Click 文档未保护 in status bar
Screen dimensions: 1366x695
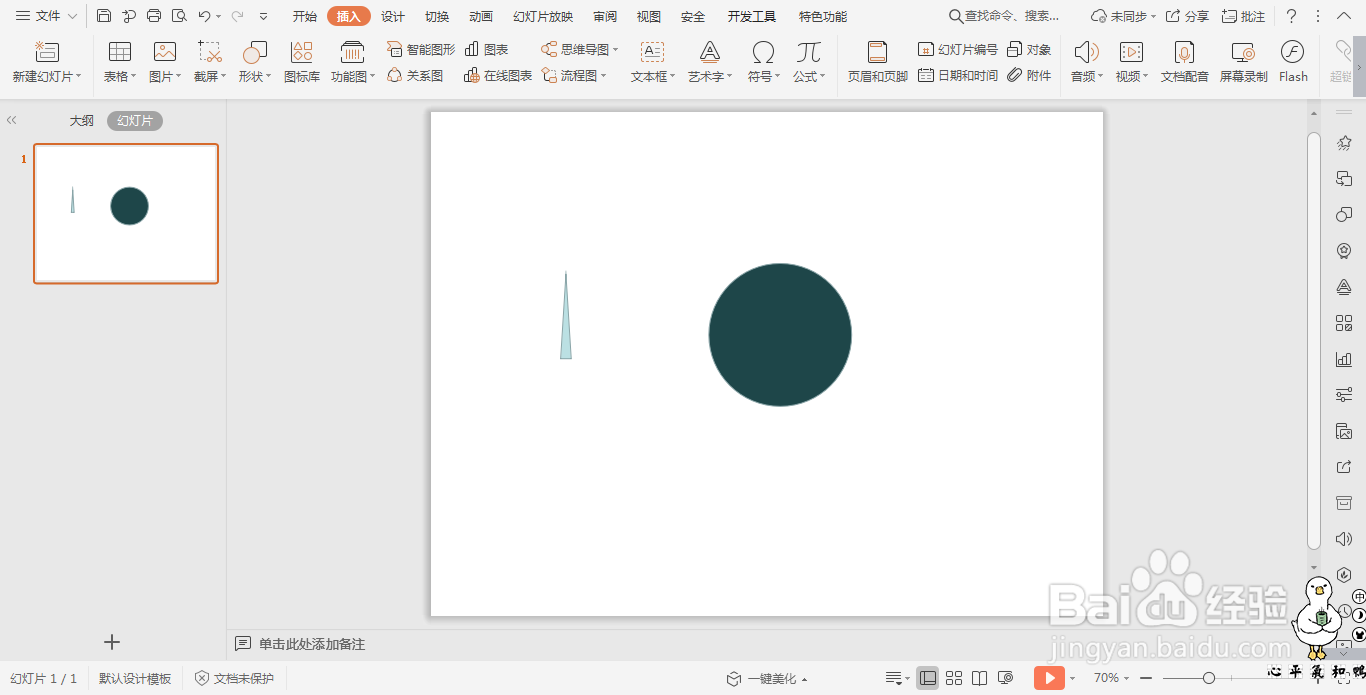tap(234, 678)
